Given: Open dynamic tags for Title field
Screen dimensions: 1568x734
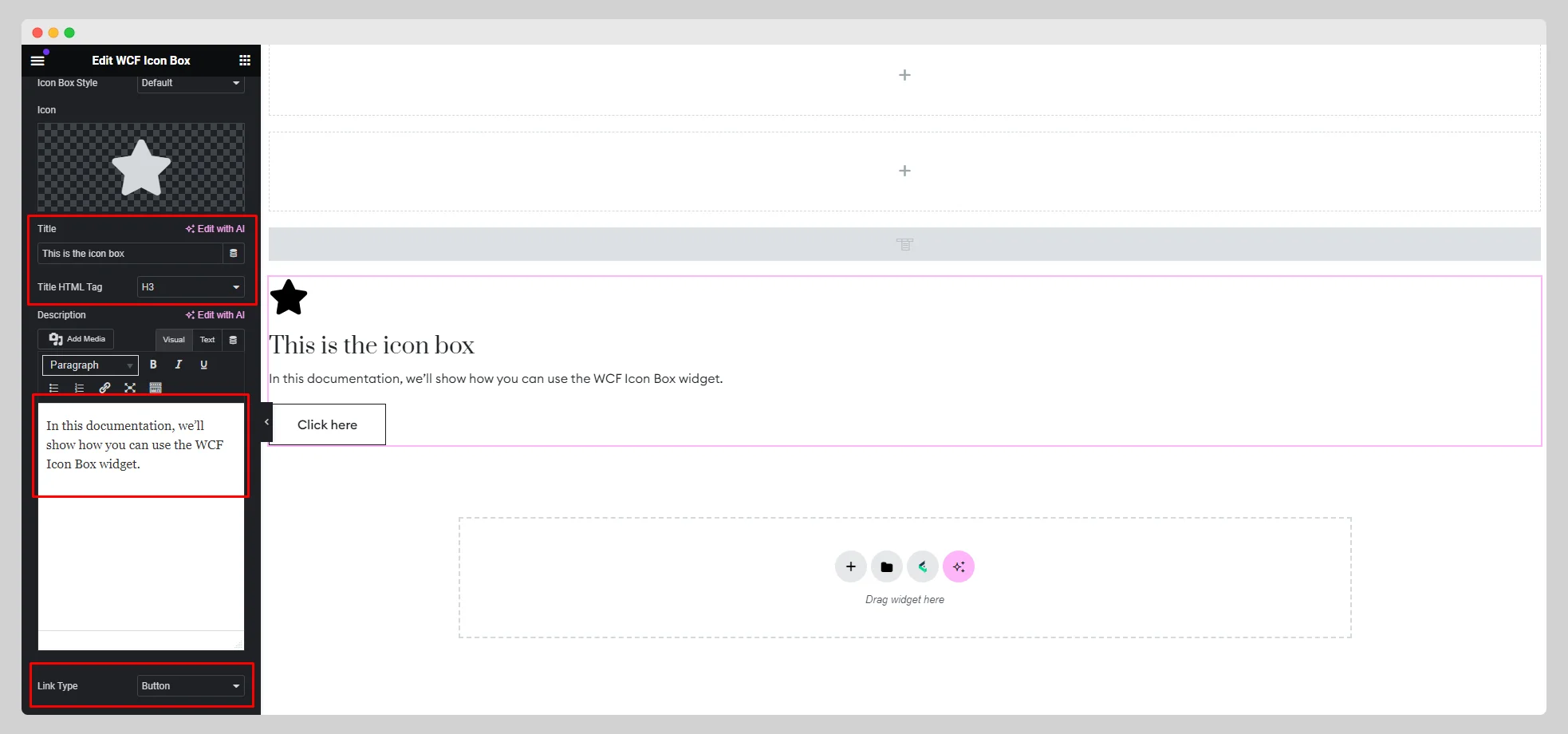Looking at the screenshot, I should click(234, 254).
